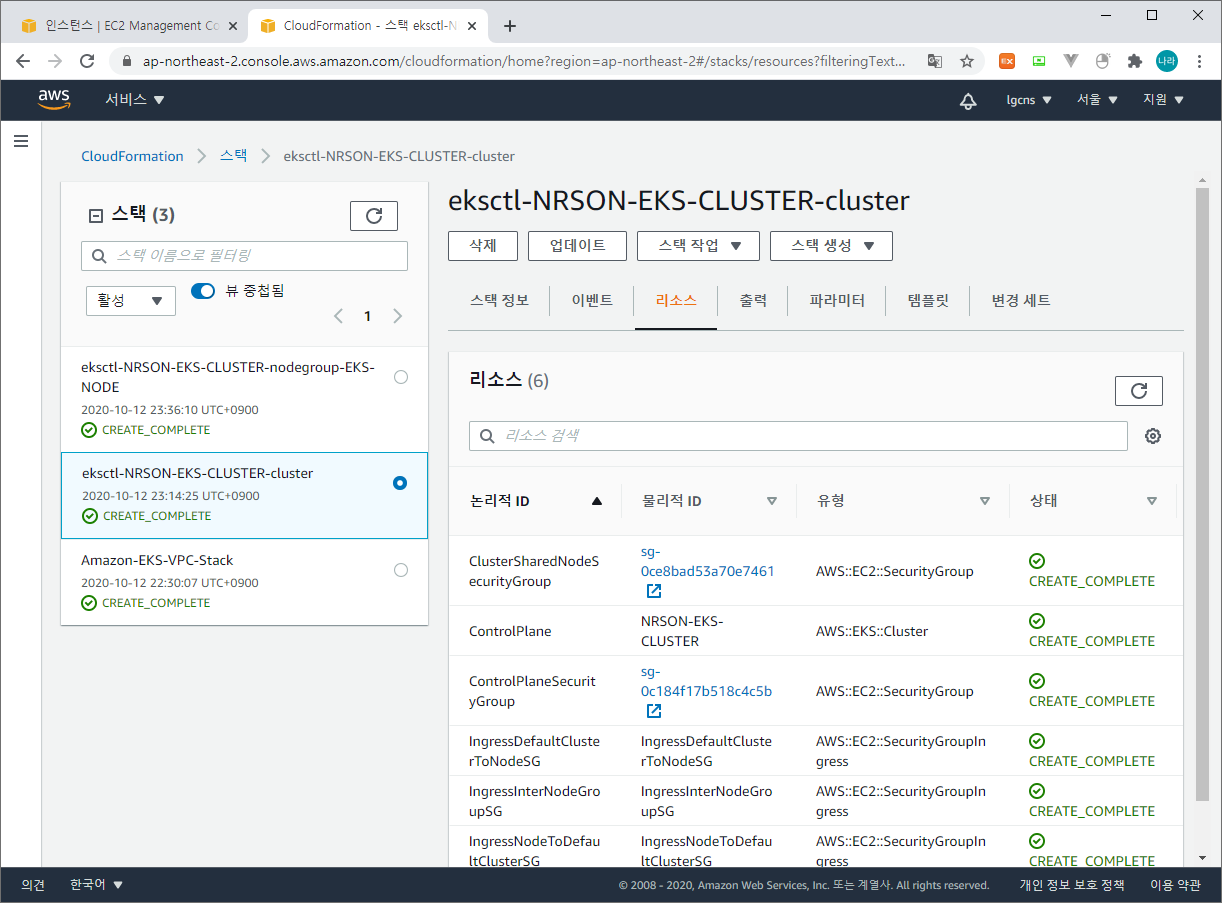Switch to the 파라미터 tab
The width and height of the screenshot is (1222, 903).
(x=837, y=300)
